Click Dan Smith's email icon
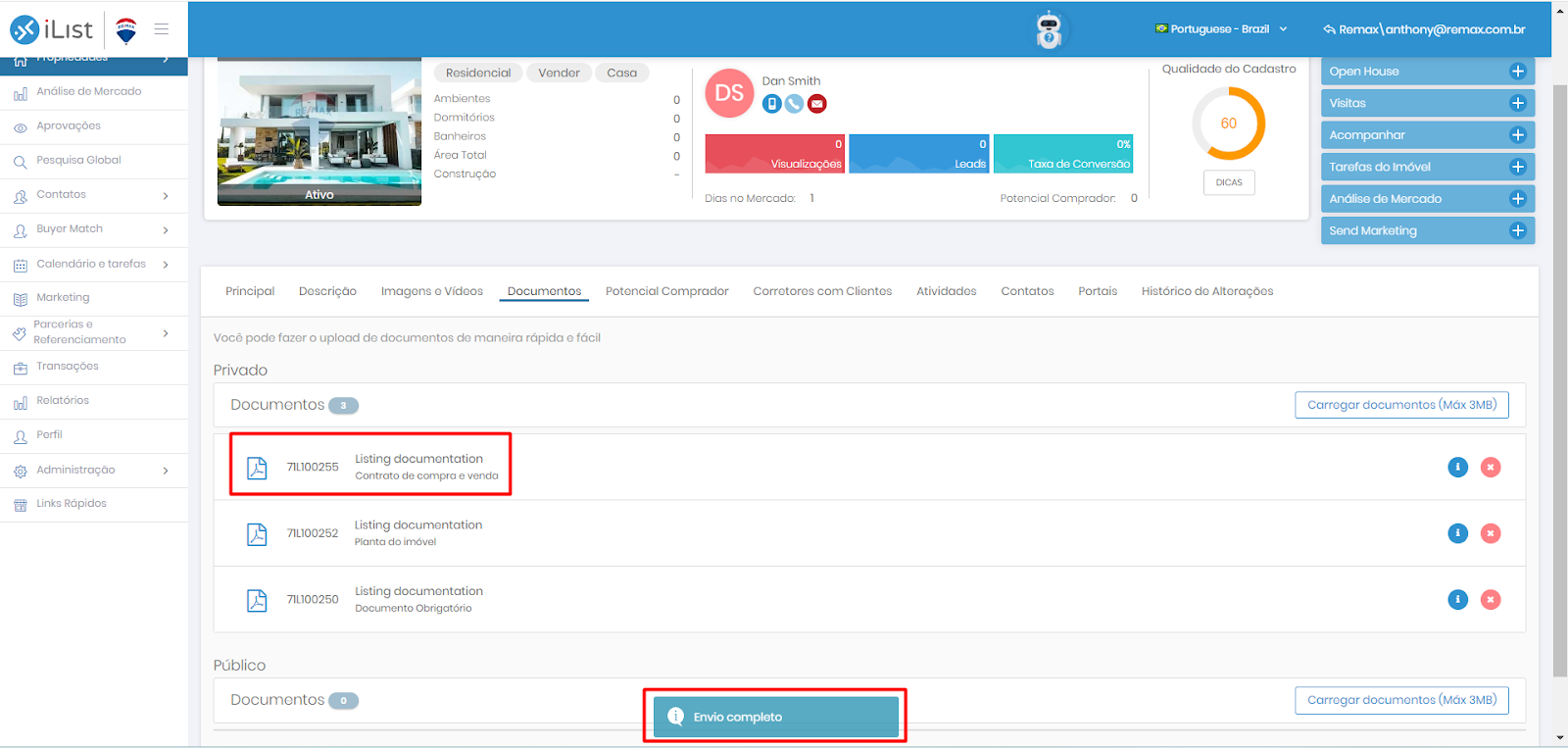 817,104
